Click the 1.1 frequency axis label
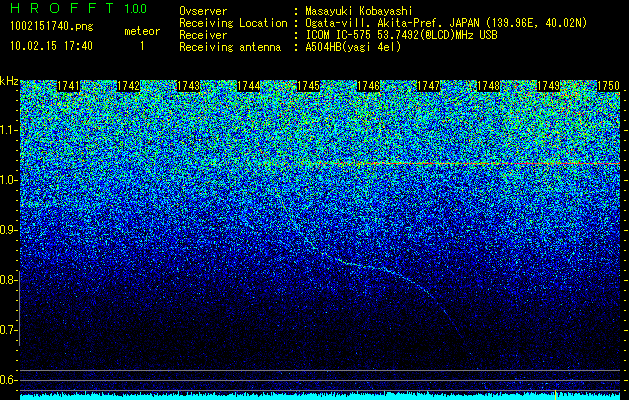The height and width of the screenshot is (400, 629). tap(9, 130)
